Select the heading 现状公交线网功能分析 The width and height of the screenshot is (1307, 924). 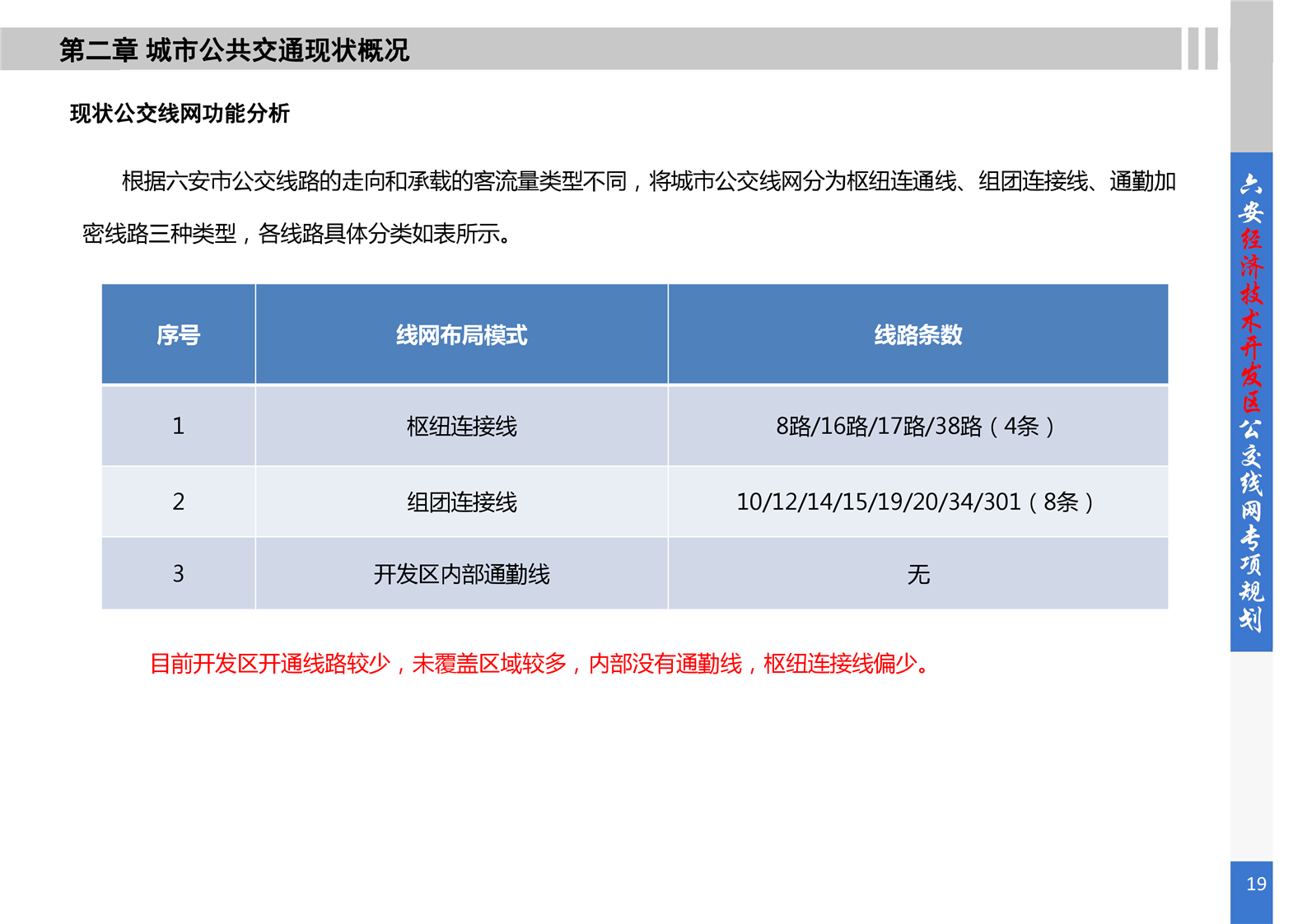pos(180,114)
